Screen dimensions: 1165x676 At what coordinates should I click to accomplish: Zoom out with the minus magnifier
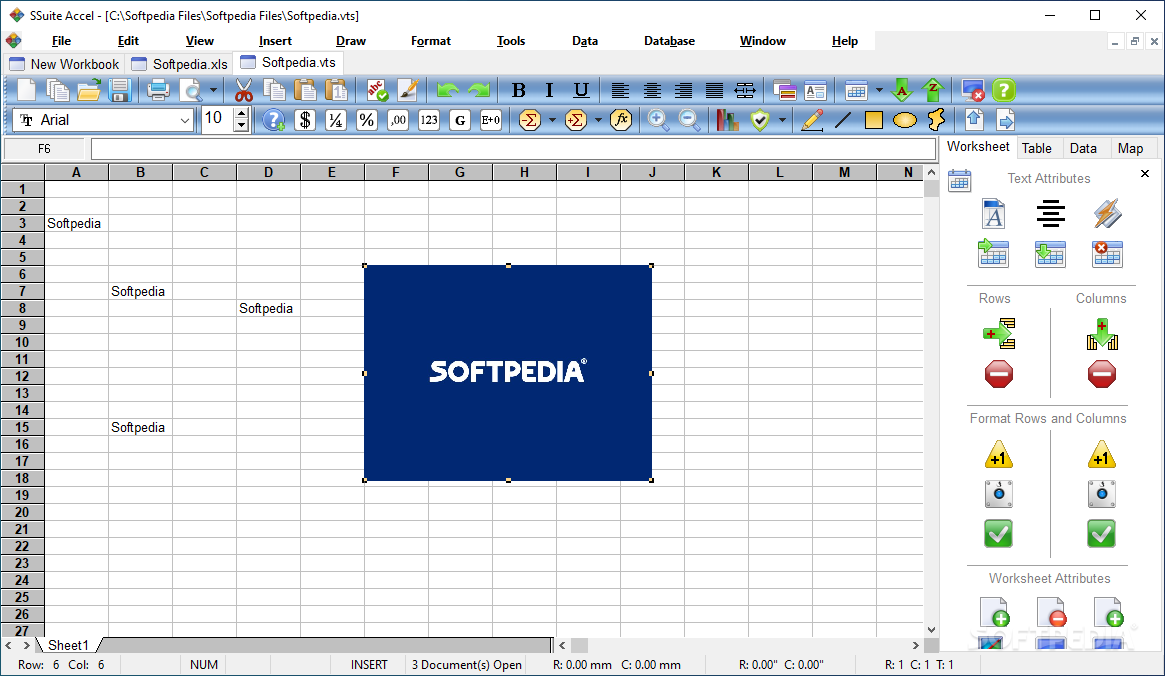pyautogui.click(x=689, y=120)
